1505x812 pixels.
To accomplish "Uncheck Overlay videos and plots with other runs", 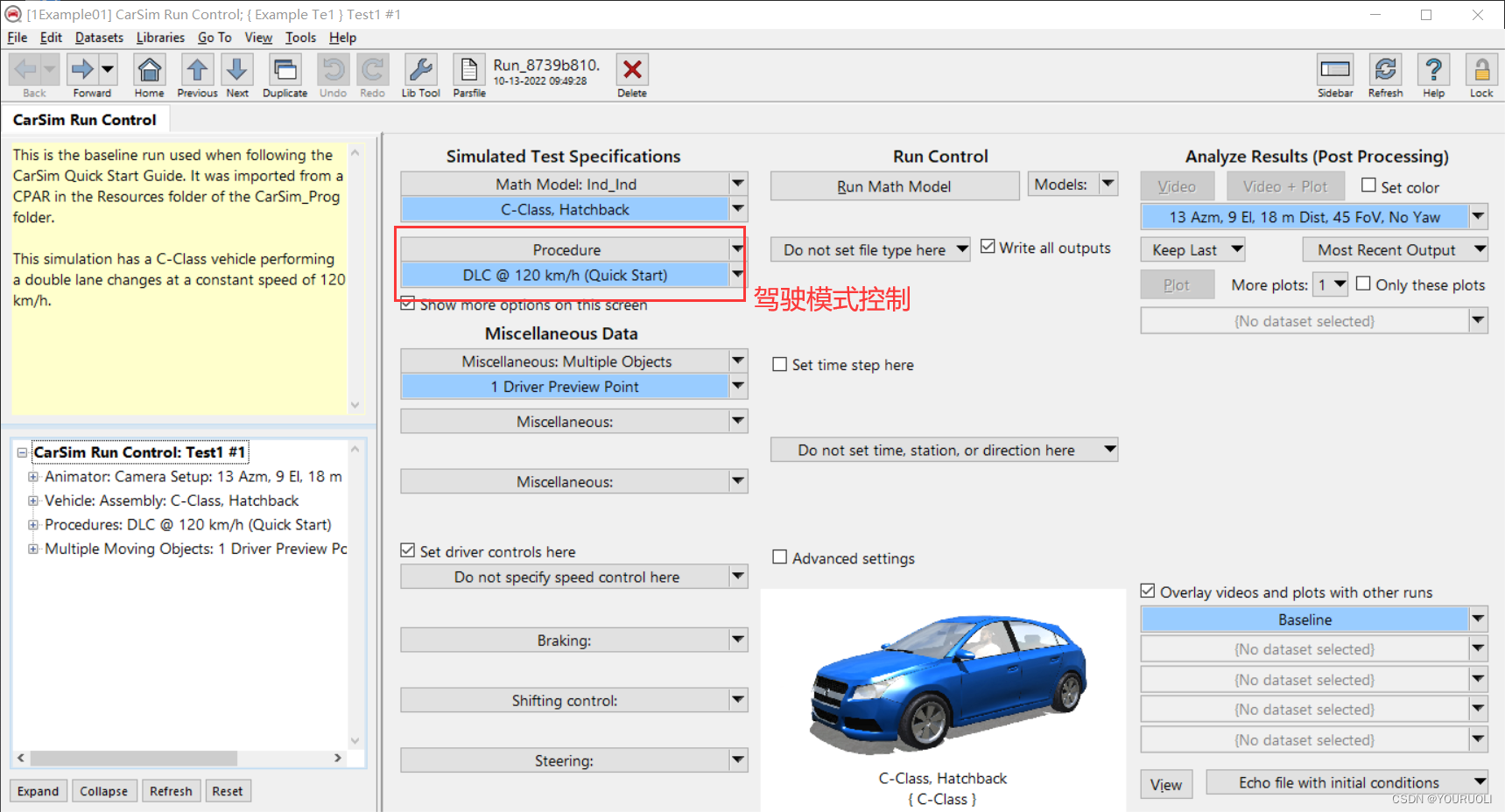I will pos(1148,591).
